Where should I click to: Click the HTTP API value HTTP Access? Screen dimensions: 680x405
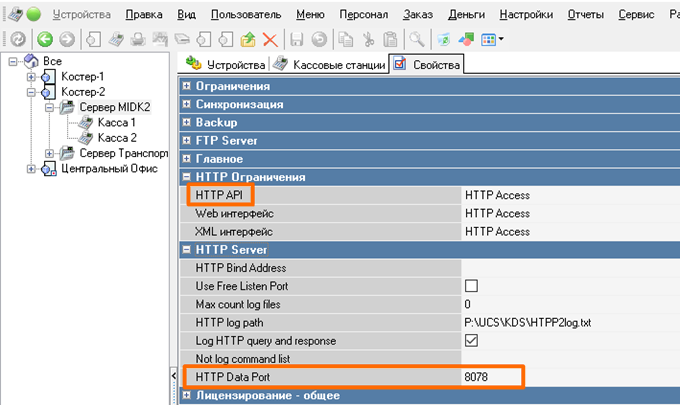coord(497,195)
